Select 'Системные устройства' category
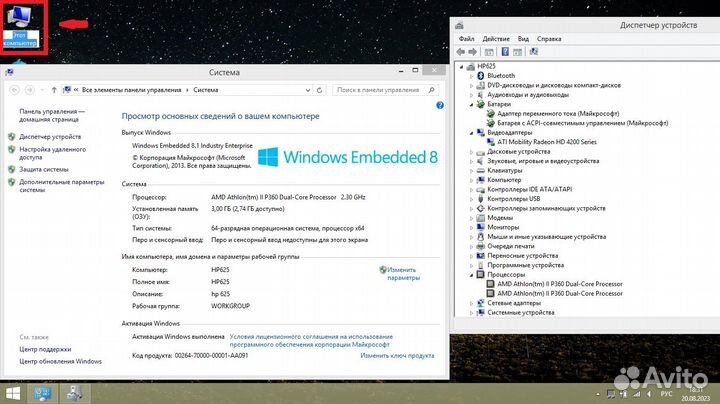This screenshot has height=404, width=720. tap(521, 312)
